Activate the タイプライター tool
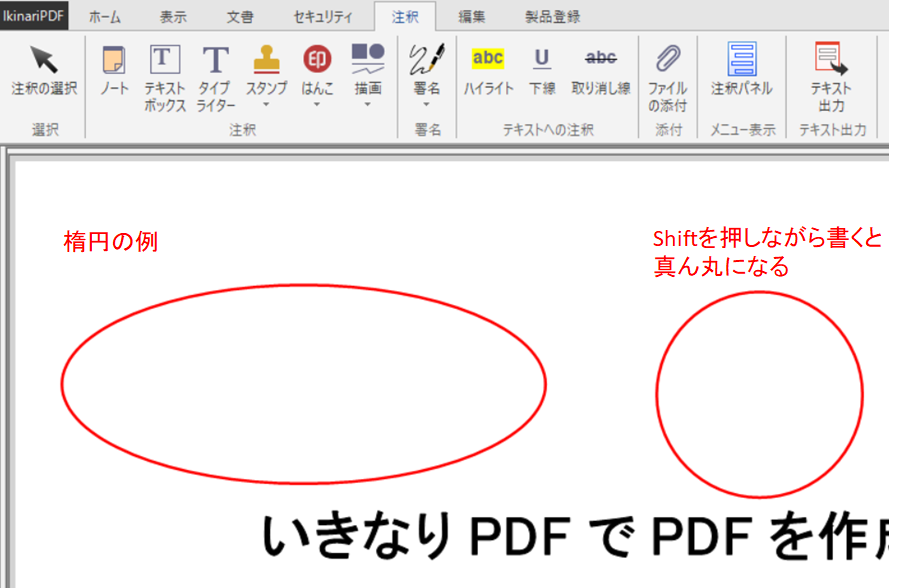 [215, 78]
